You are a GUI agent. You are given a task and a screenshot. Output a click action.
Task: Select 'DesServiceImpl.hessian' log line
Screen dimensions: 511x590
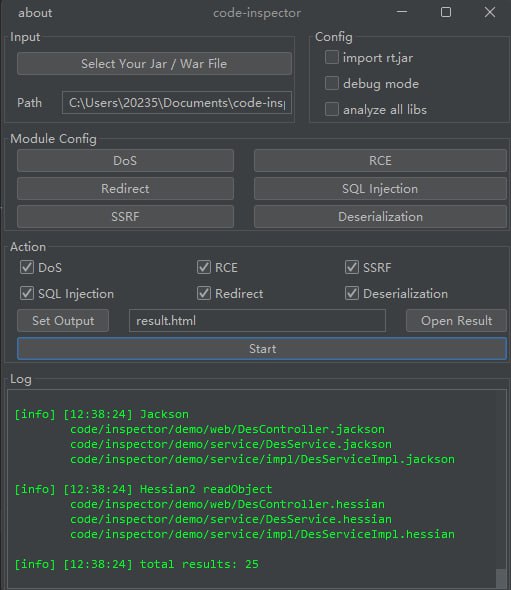[x=262, y=534]
